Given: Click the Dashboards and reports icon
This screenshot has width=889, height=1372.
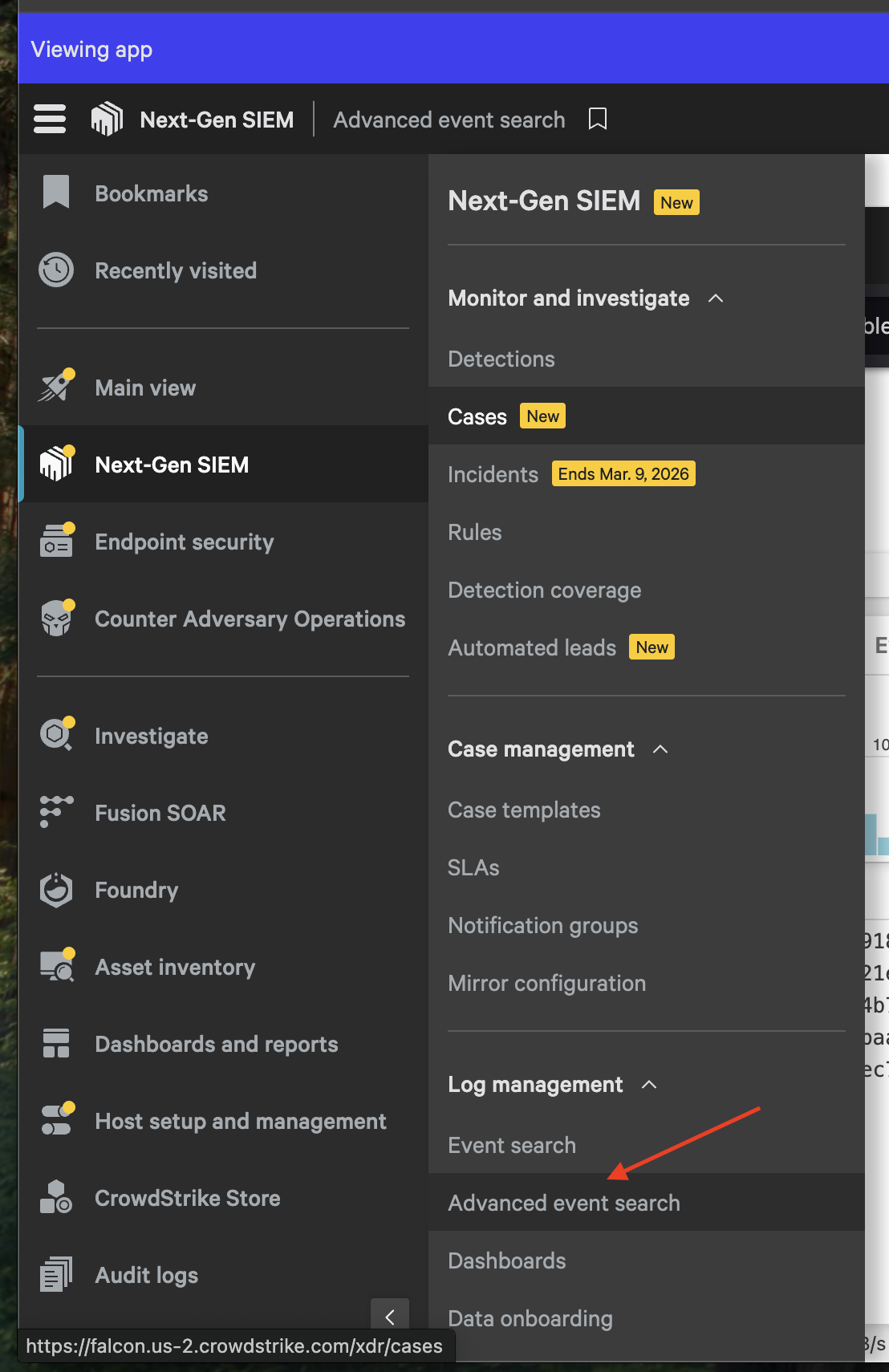Looking at the screenshot, I should coord(56,1043).
